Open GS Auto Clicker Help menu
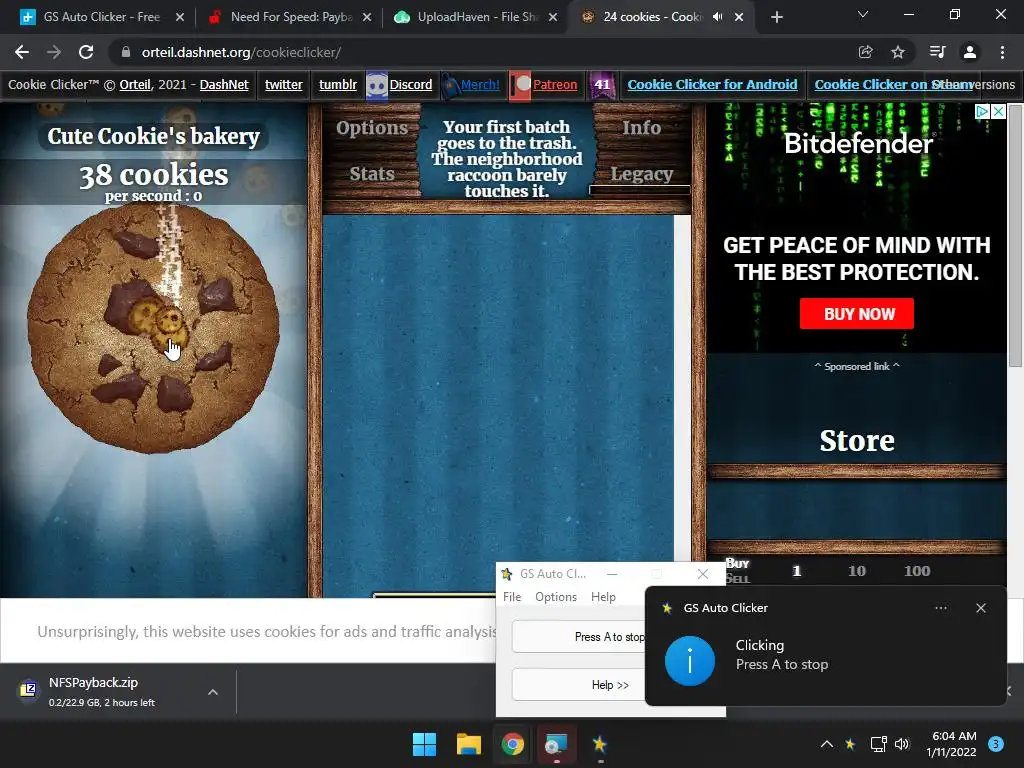This screenshot has width=1024, height=768. coord(603,597)
